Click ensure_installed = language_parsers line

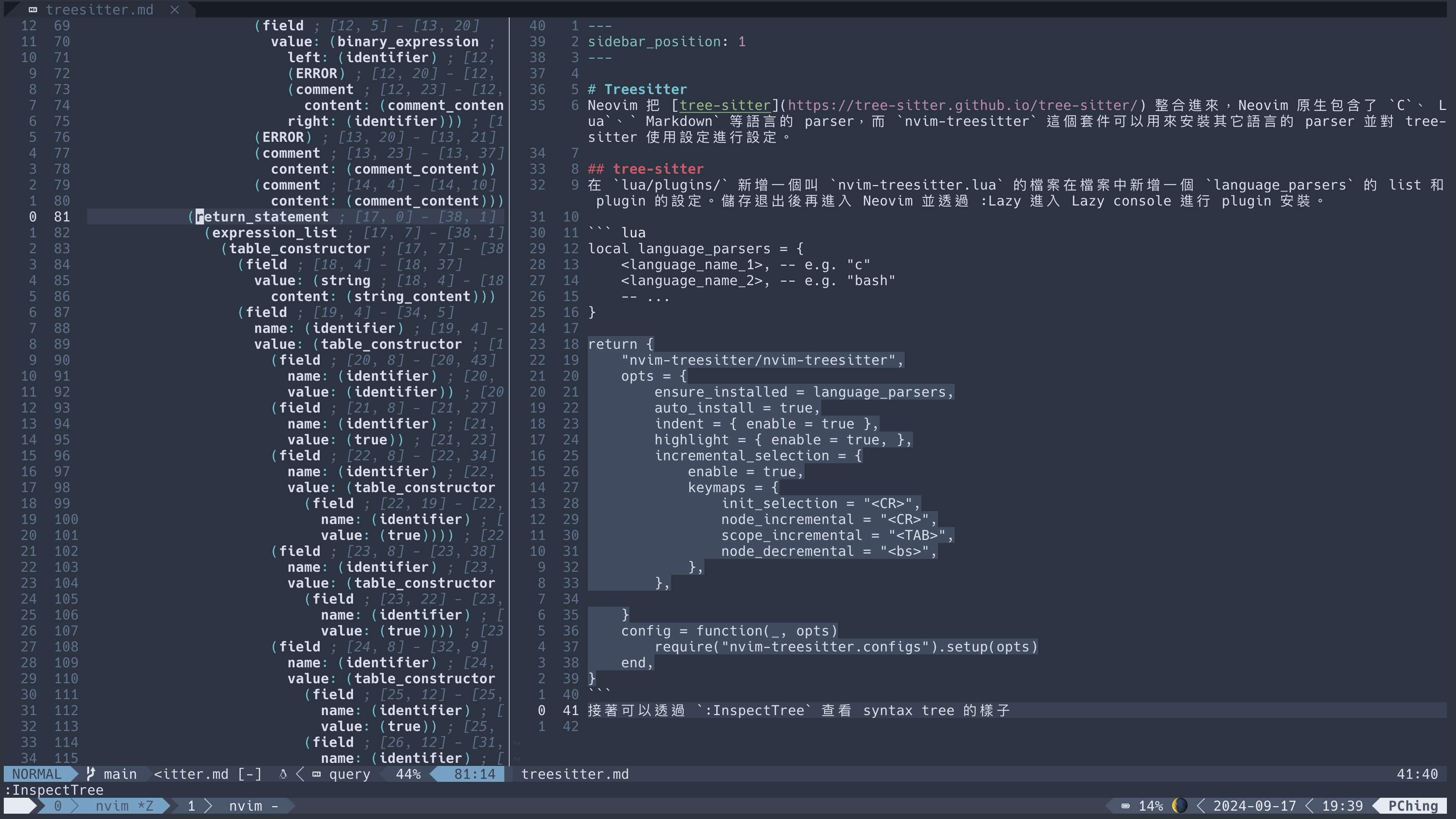pos(804,392)
